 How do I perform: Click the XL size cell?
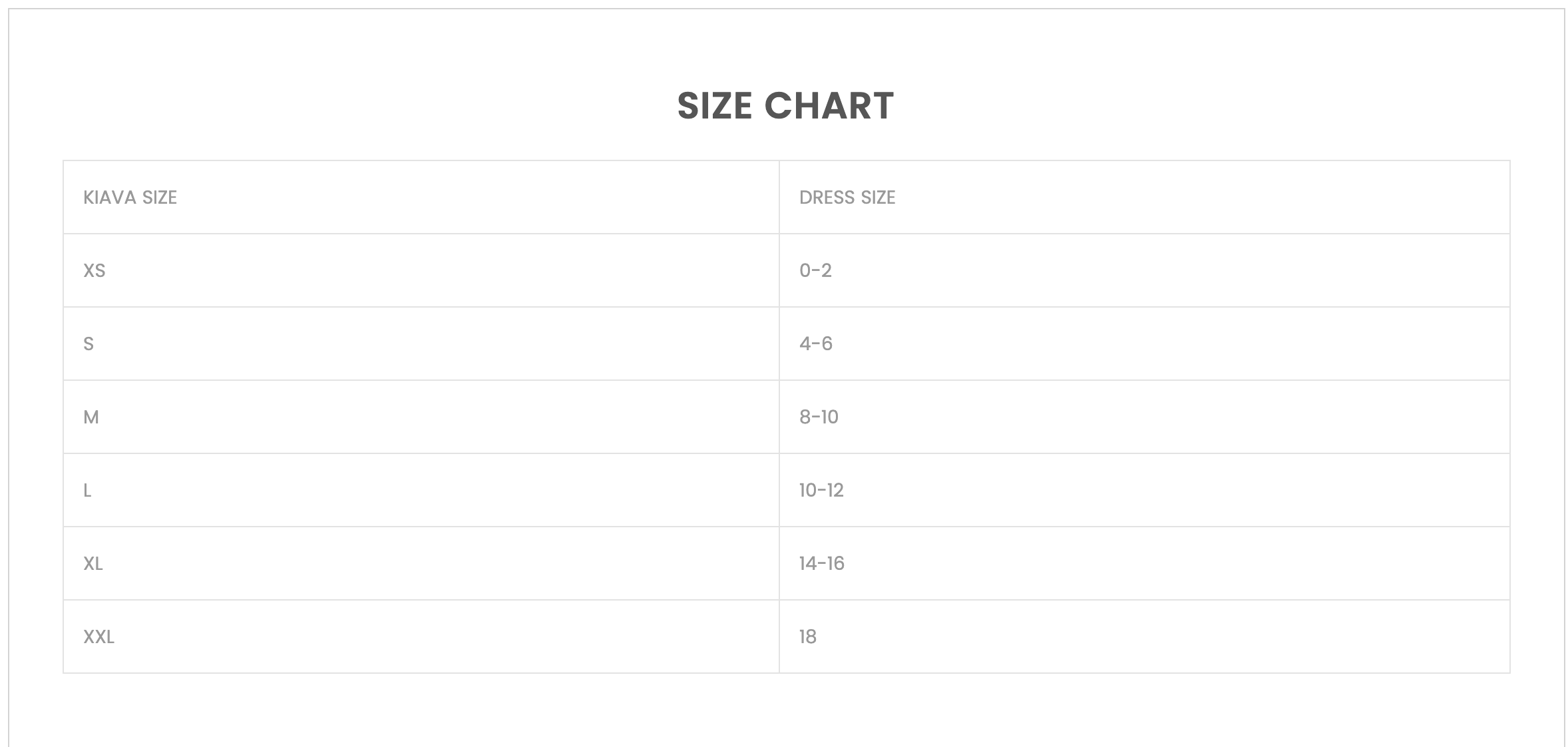pyautogui.click(x=93, y=564)
